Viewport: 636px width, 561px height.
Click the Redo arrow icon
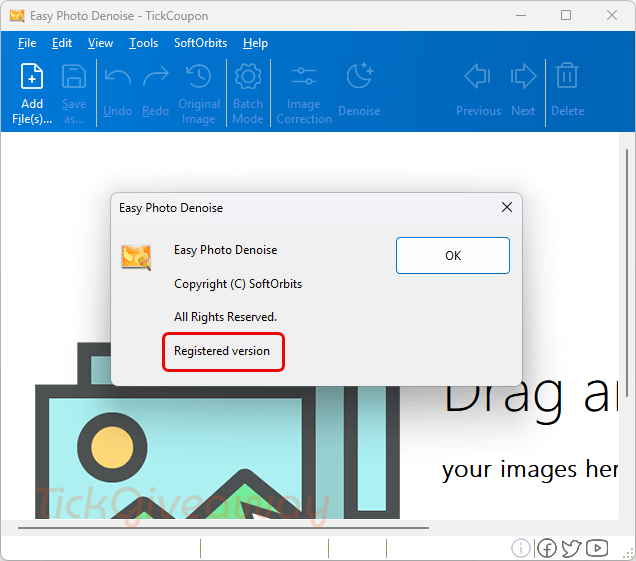[x=156, y=76]
